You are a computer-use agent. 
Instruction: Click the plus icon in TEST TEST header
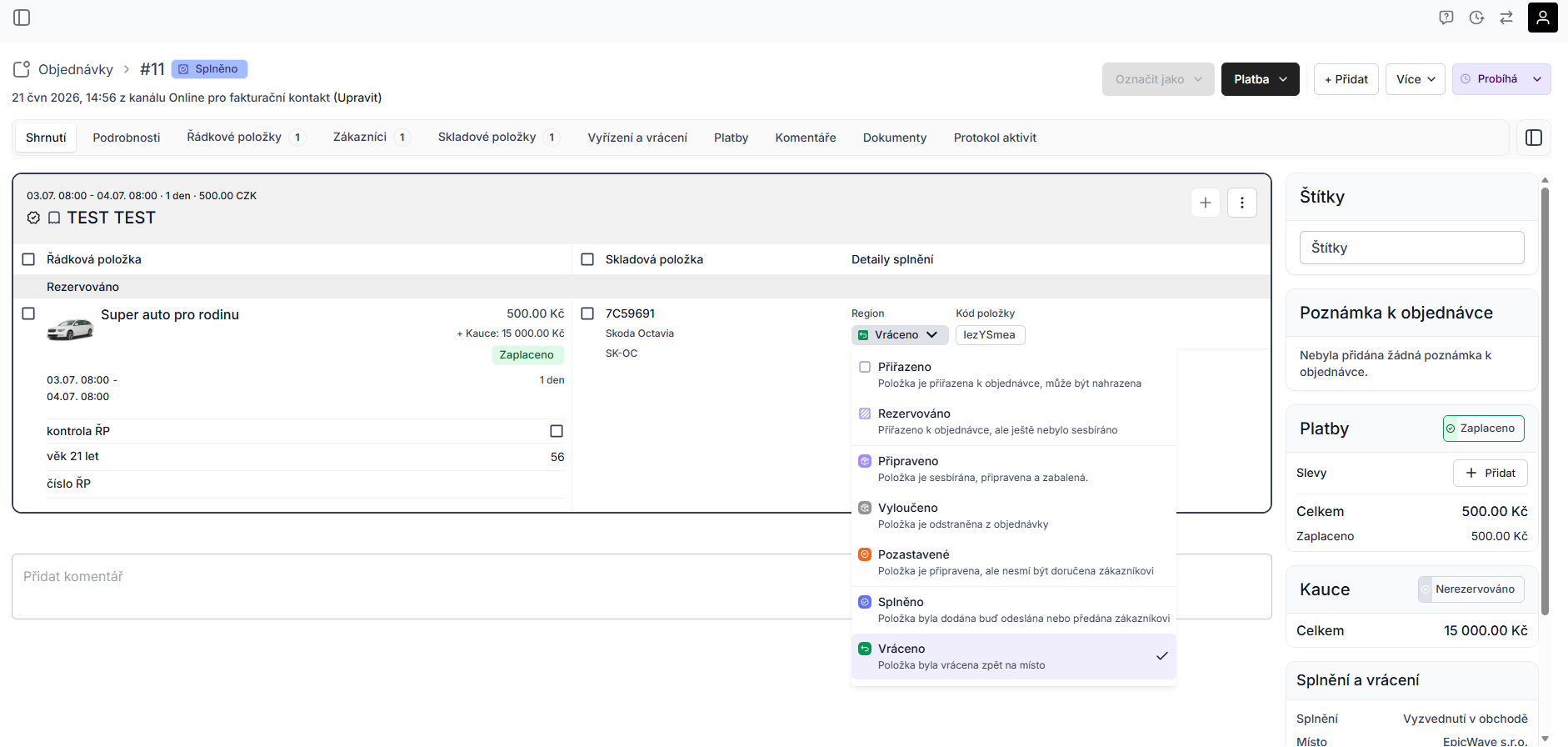(x=1206, y=203)
